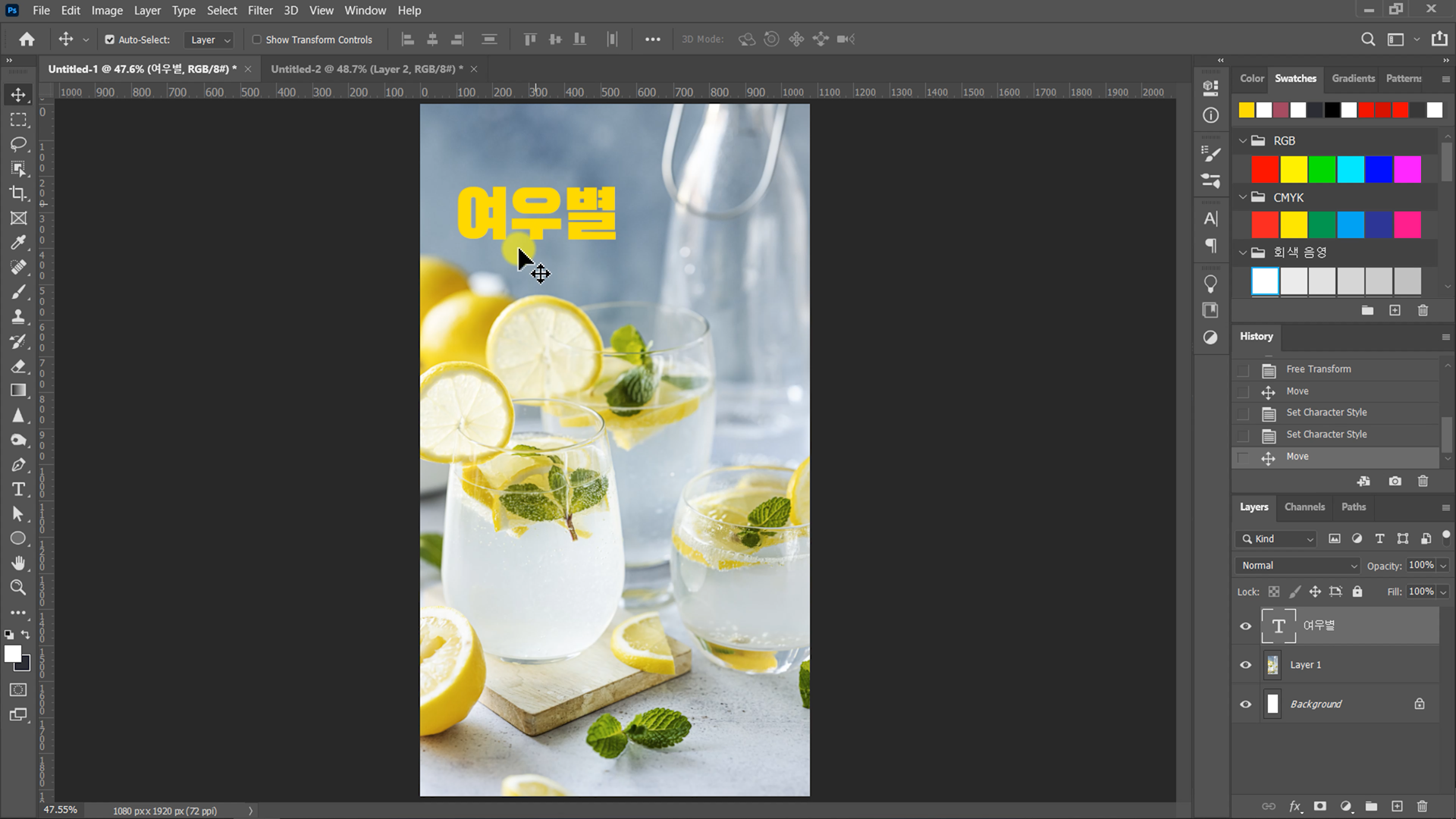Delete layer using Layers panel trash icon
This screenshot has width=1456, height=819.
(x=1423, y=806)
